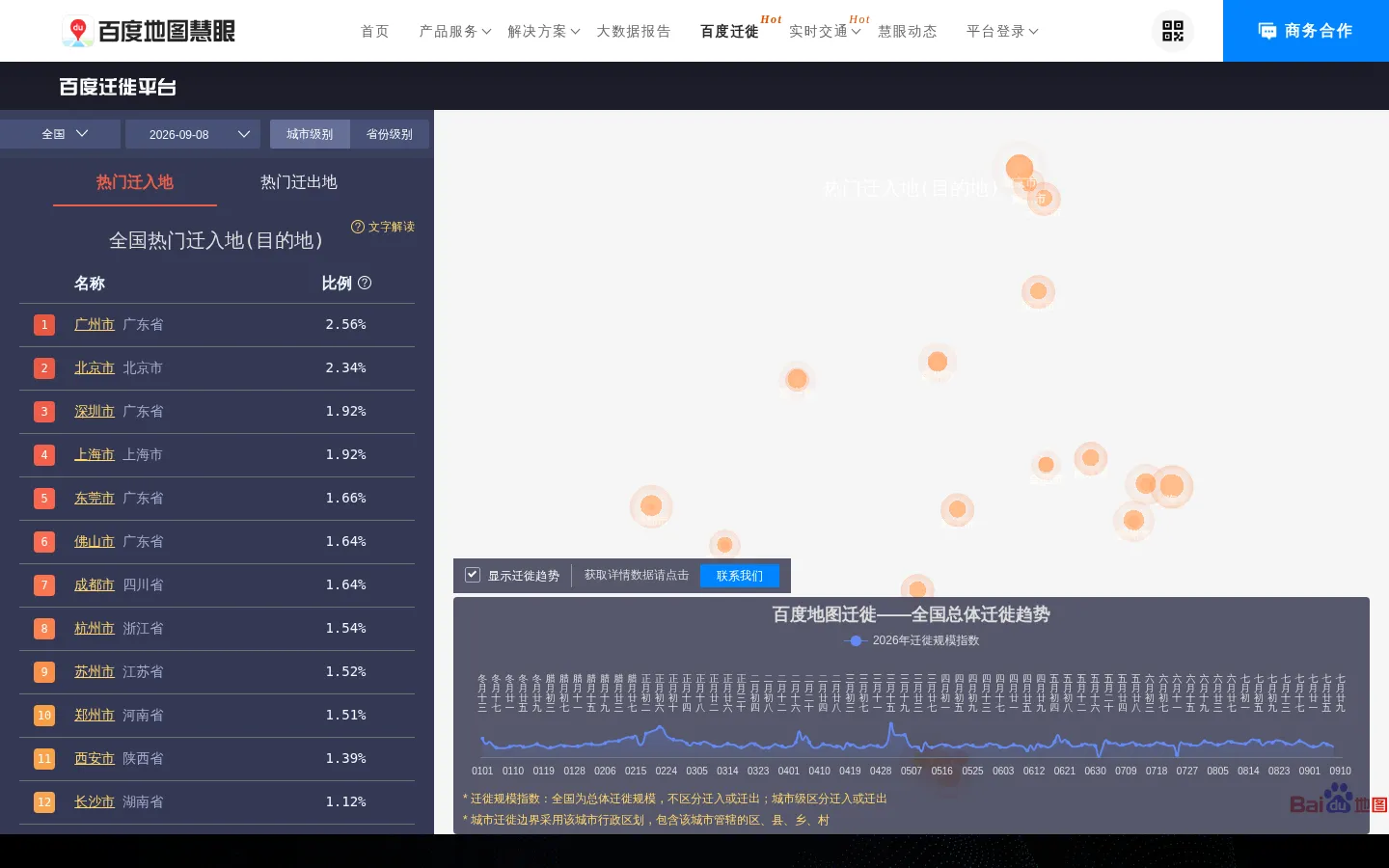Image resolution: width=1389 pixels, height=868 pixels.
Task: Click the 百度迁徙平台 heading
Action: click(118, 87)
